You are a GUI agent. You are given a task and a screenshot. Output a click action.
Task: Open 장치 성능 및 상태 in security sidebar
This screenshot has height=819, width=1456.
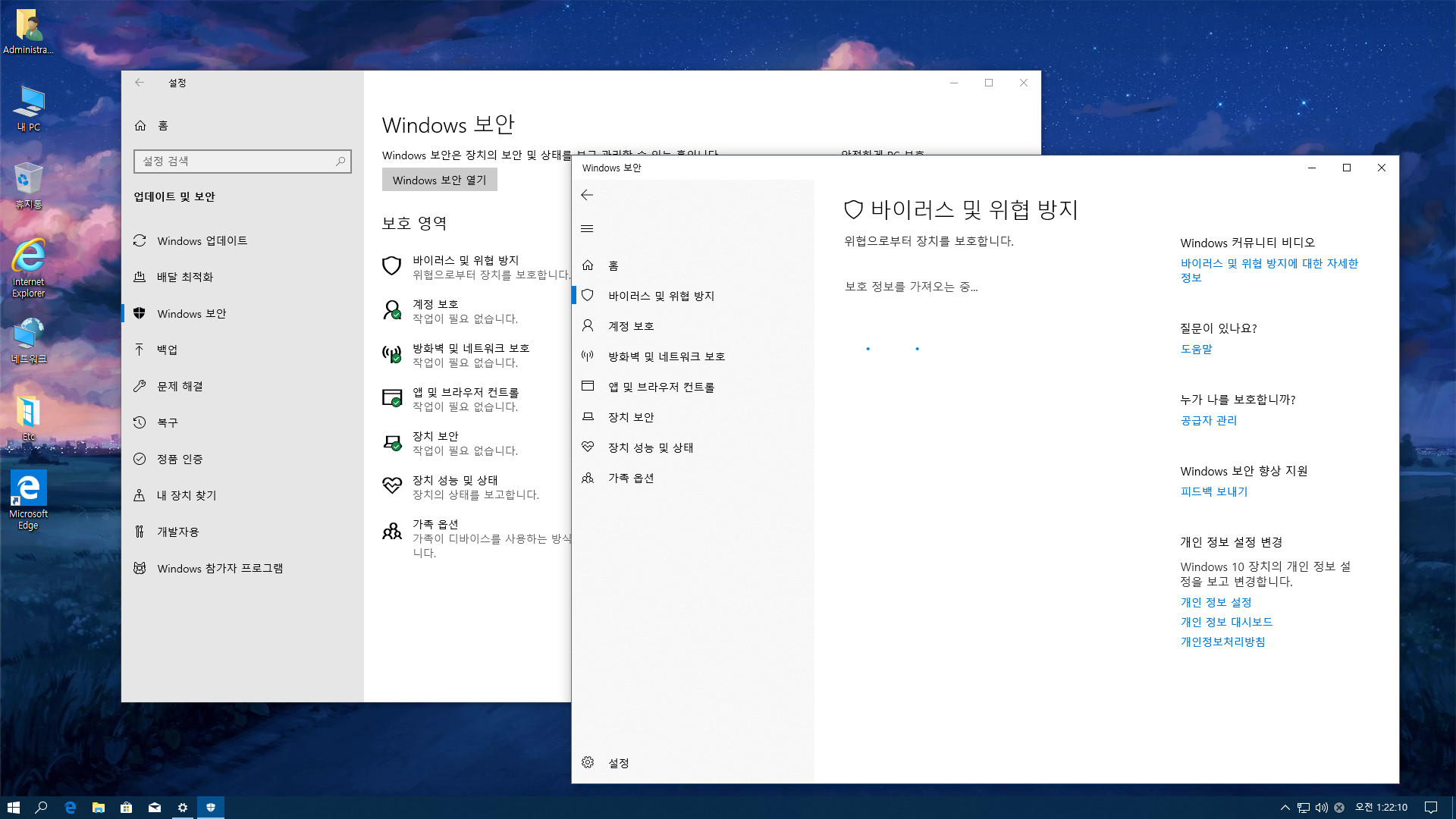pyautogui.click(x=651, y=447)
